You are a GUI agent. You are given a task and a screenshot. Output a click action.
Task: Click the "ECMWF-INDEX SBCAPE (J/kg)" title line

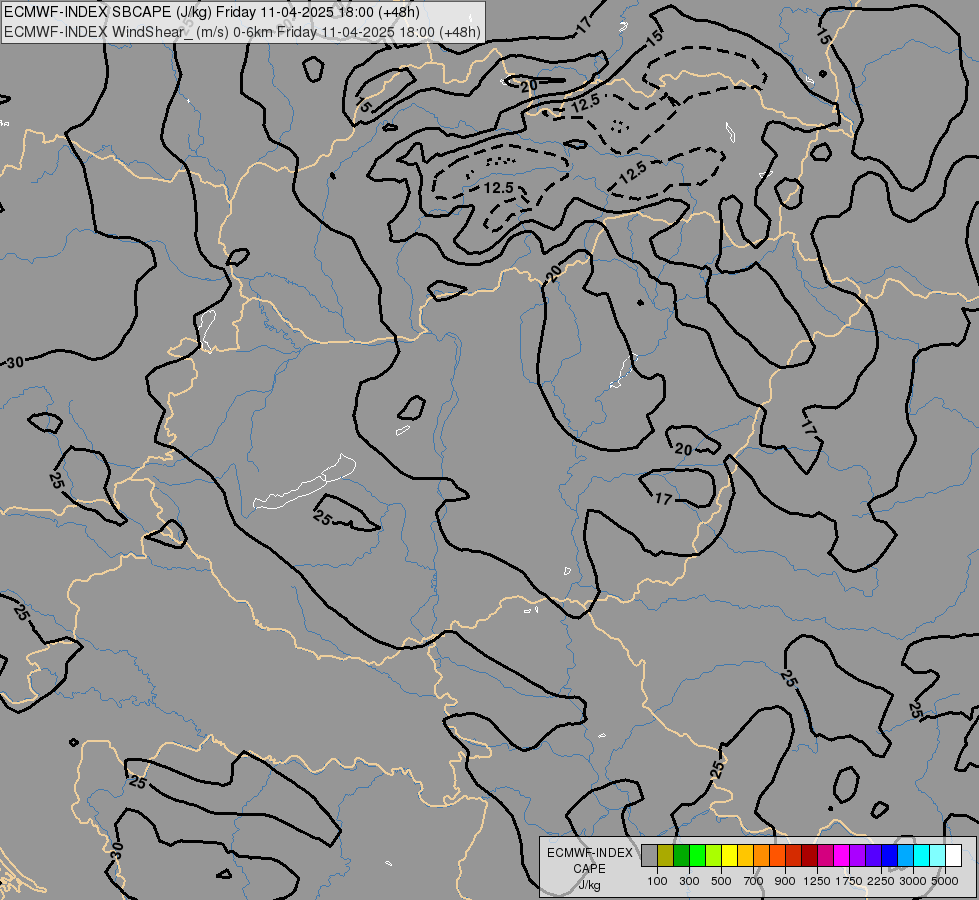click(212, 12)
